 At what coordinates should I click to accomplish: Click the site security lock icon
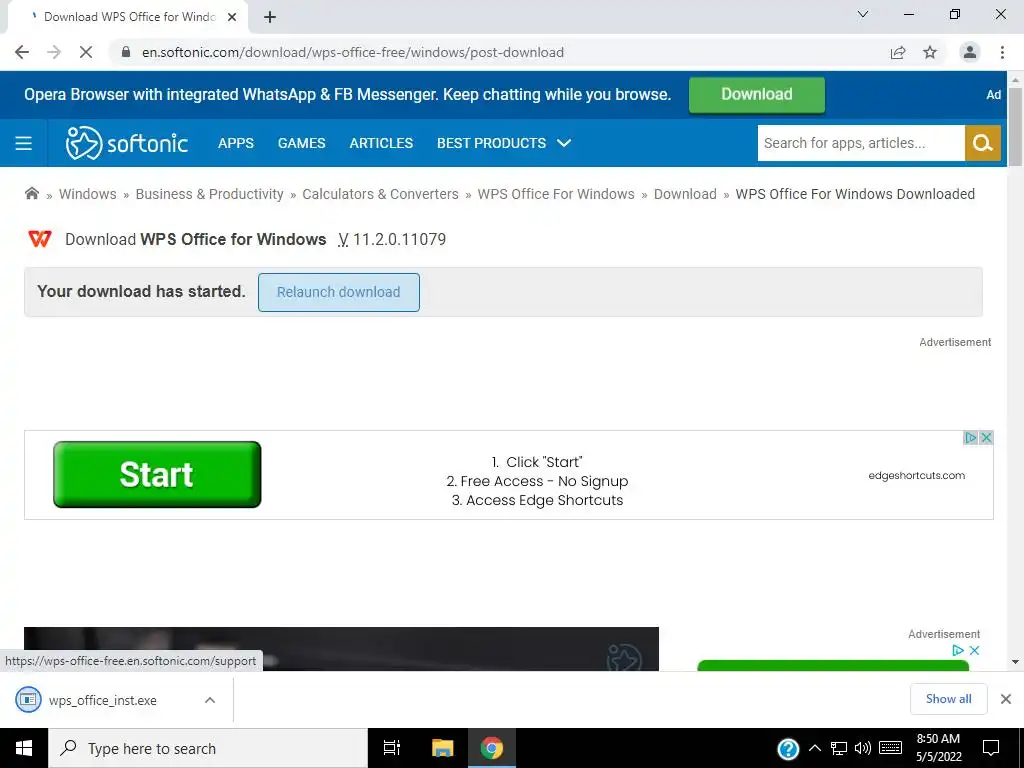click(125, 52)
